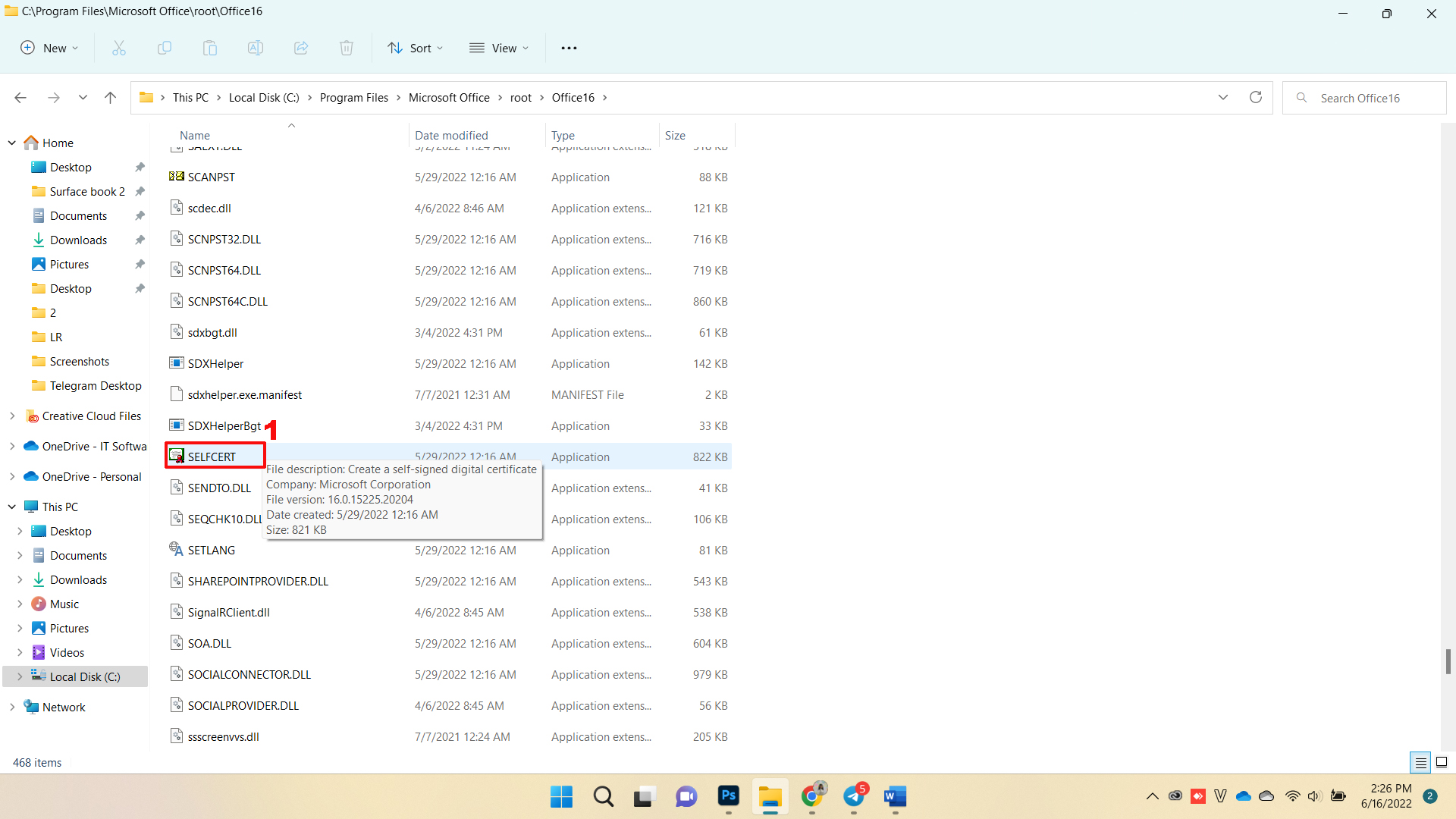This screenshot has width=1456, height=819.
Task: Open the Sort dropdown menu
Action: coord(416,48)
